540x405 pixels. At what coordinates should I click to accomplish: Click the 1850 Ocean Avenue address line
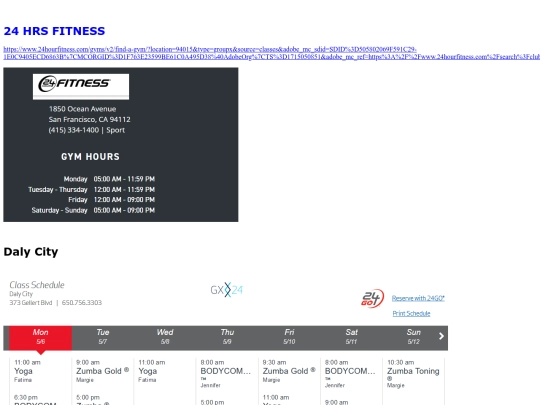point(82,109)
